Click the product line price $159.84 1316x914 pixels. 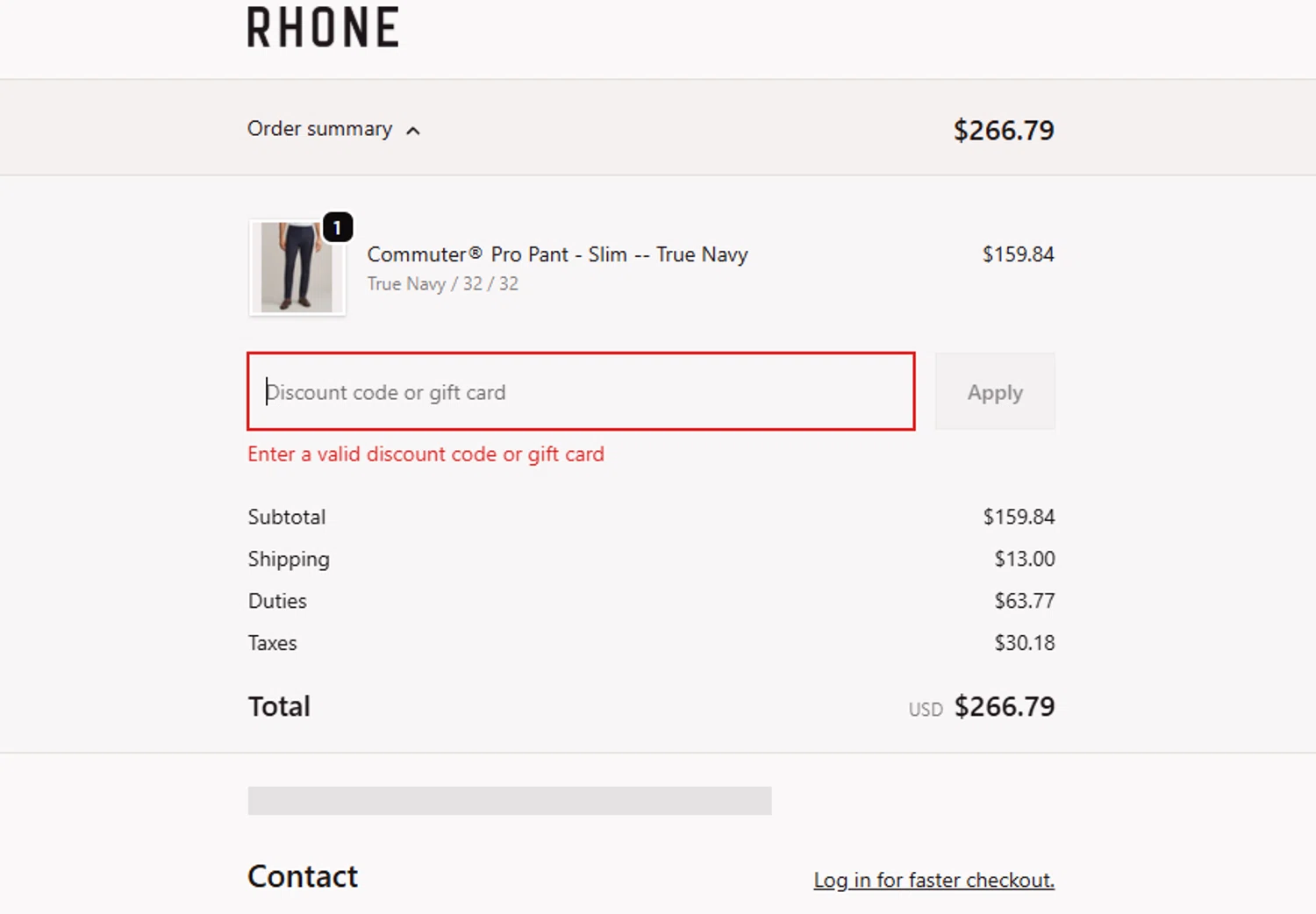click(1018, 254)
